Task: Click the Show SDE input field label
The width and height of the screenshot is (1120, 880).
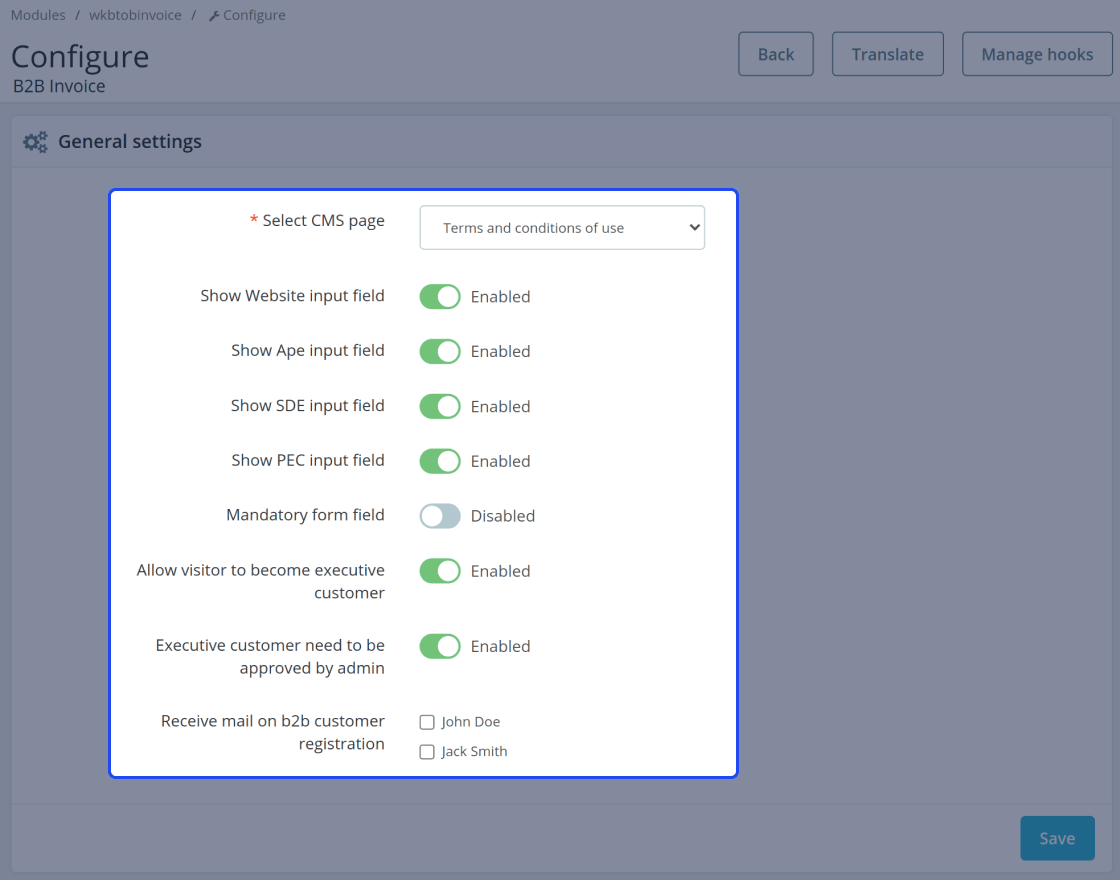Action: (x=308, y=406)
